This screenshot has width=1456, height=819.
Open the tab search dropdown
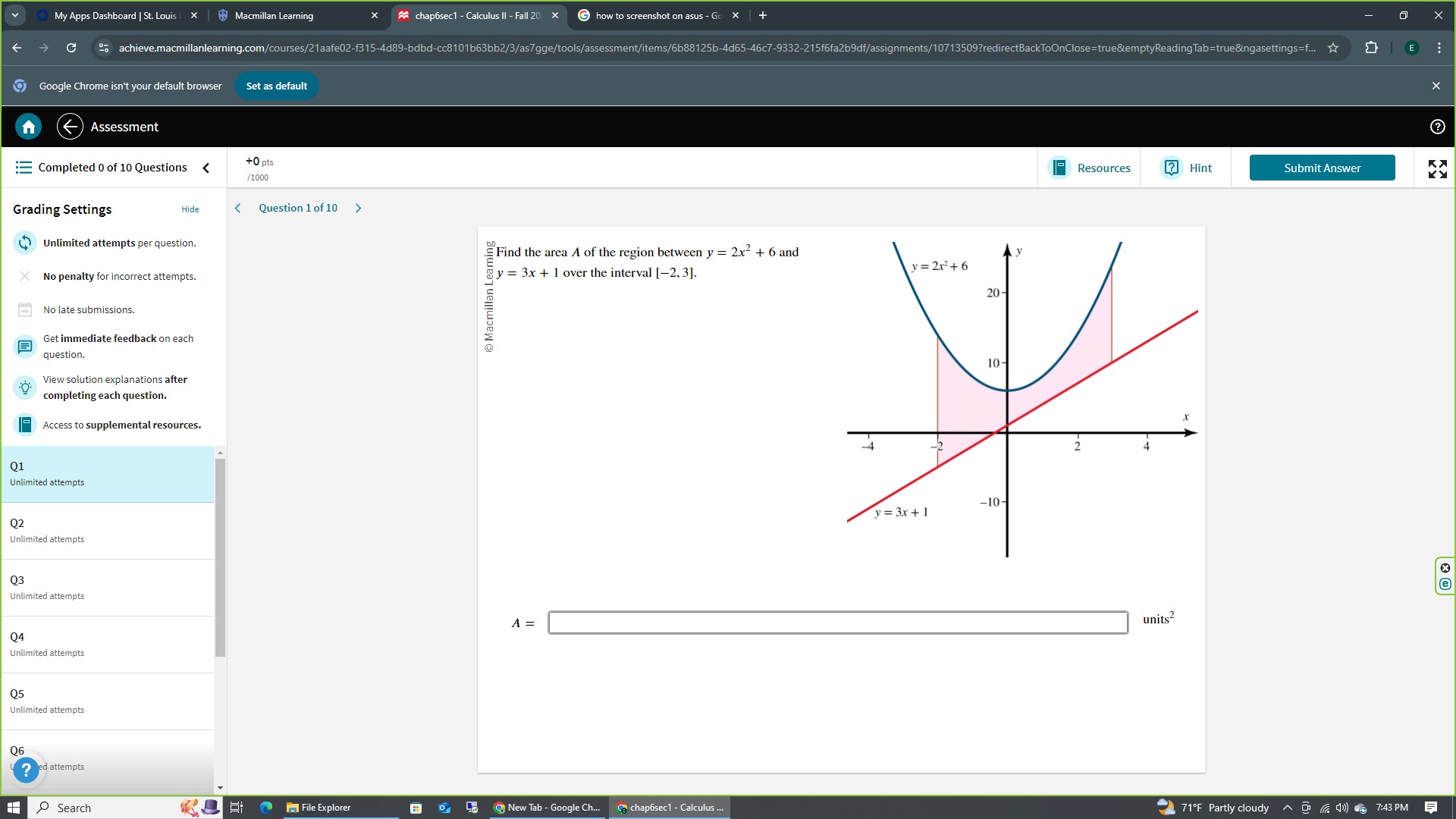[x=14, y=15]
